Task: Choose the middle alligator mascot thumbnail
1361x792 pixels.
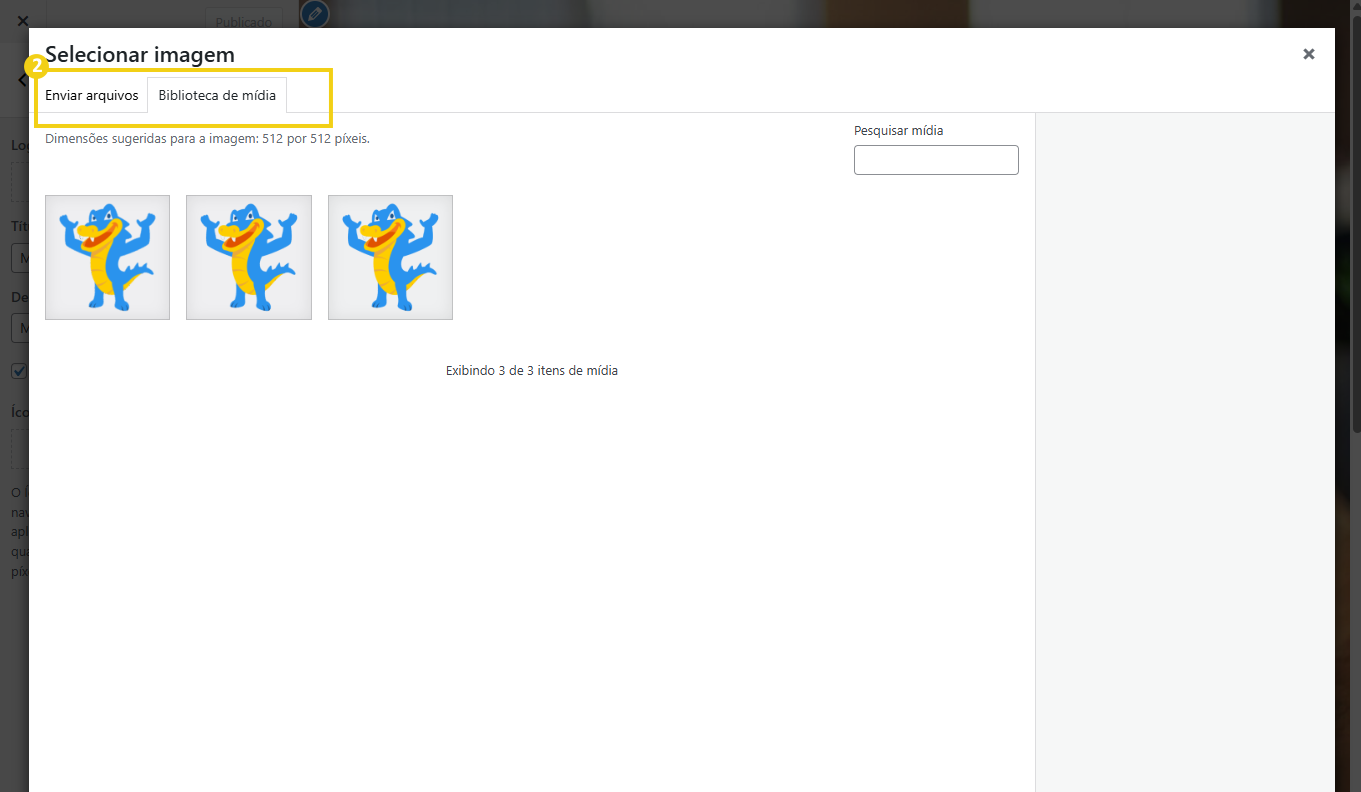Action: click(249, 257)
